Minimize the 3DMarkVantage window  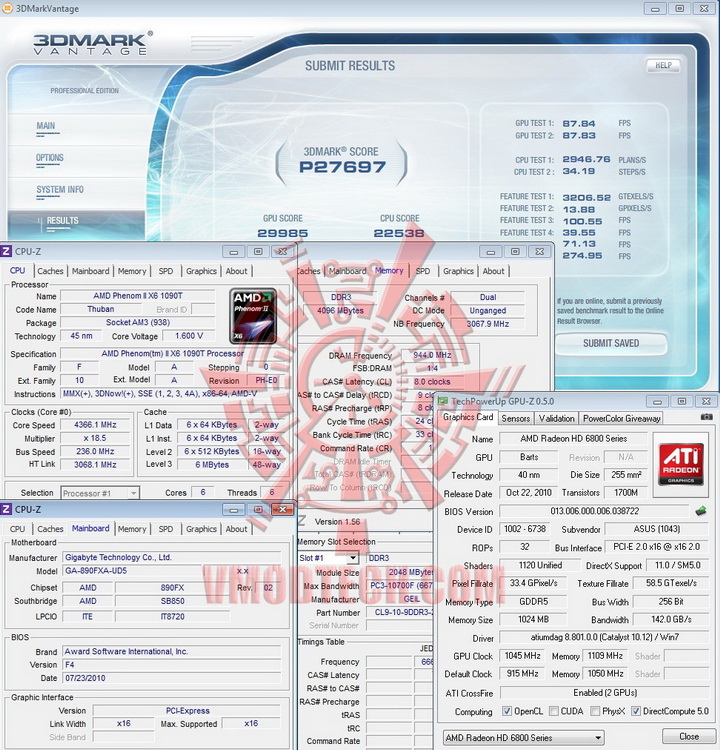coord(655,9)
